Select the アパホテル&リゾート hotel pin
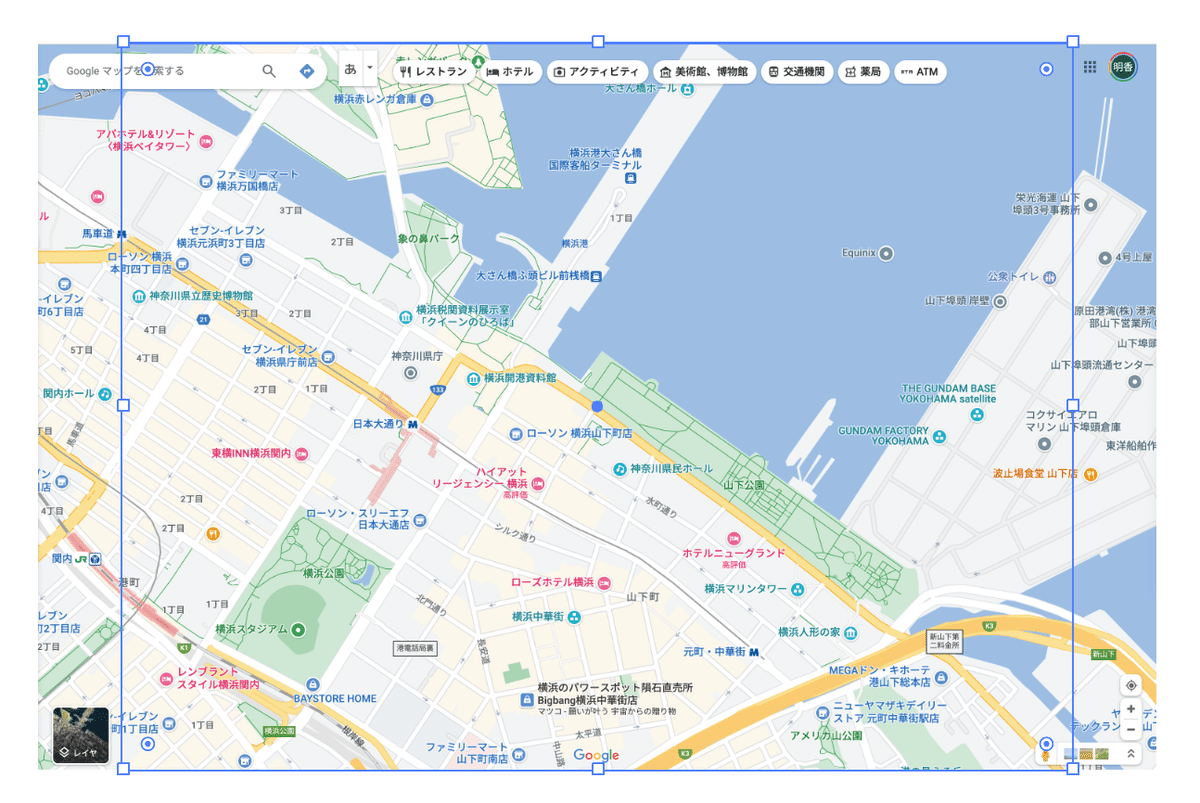1200x803 pixels. pyautogui.click(x=206, y=141)
